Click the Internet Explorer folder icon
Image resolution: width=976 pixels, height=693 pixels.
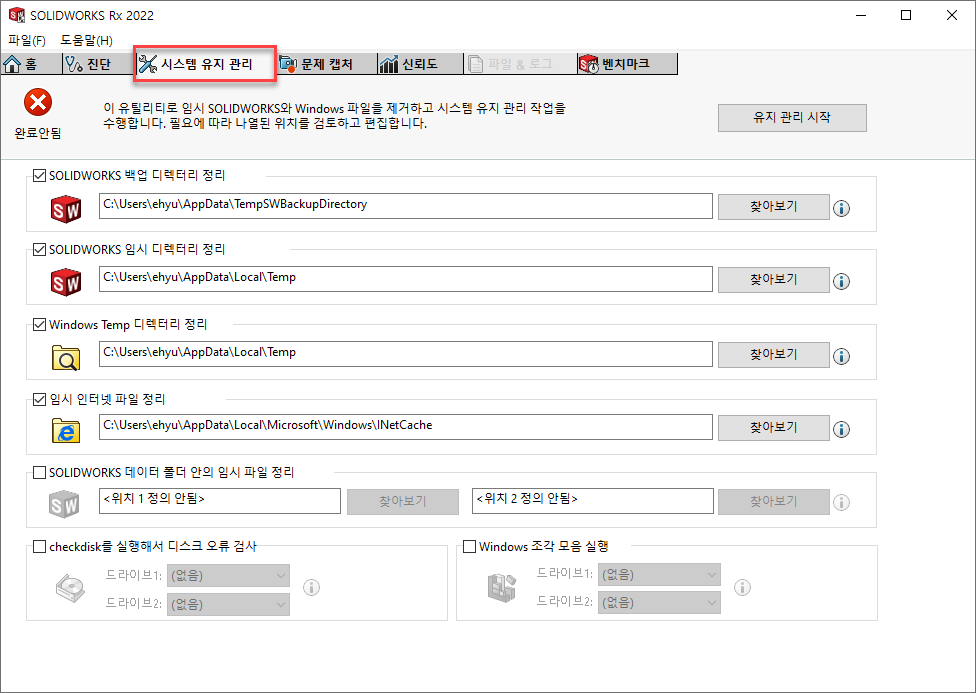tap(66, 431)
